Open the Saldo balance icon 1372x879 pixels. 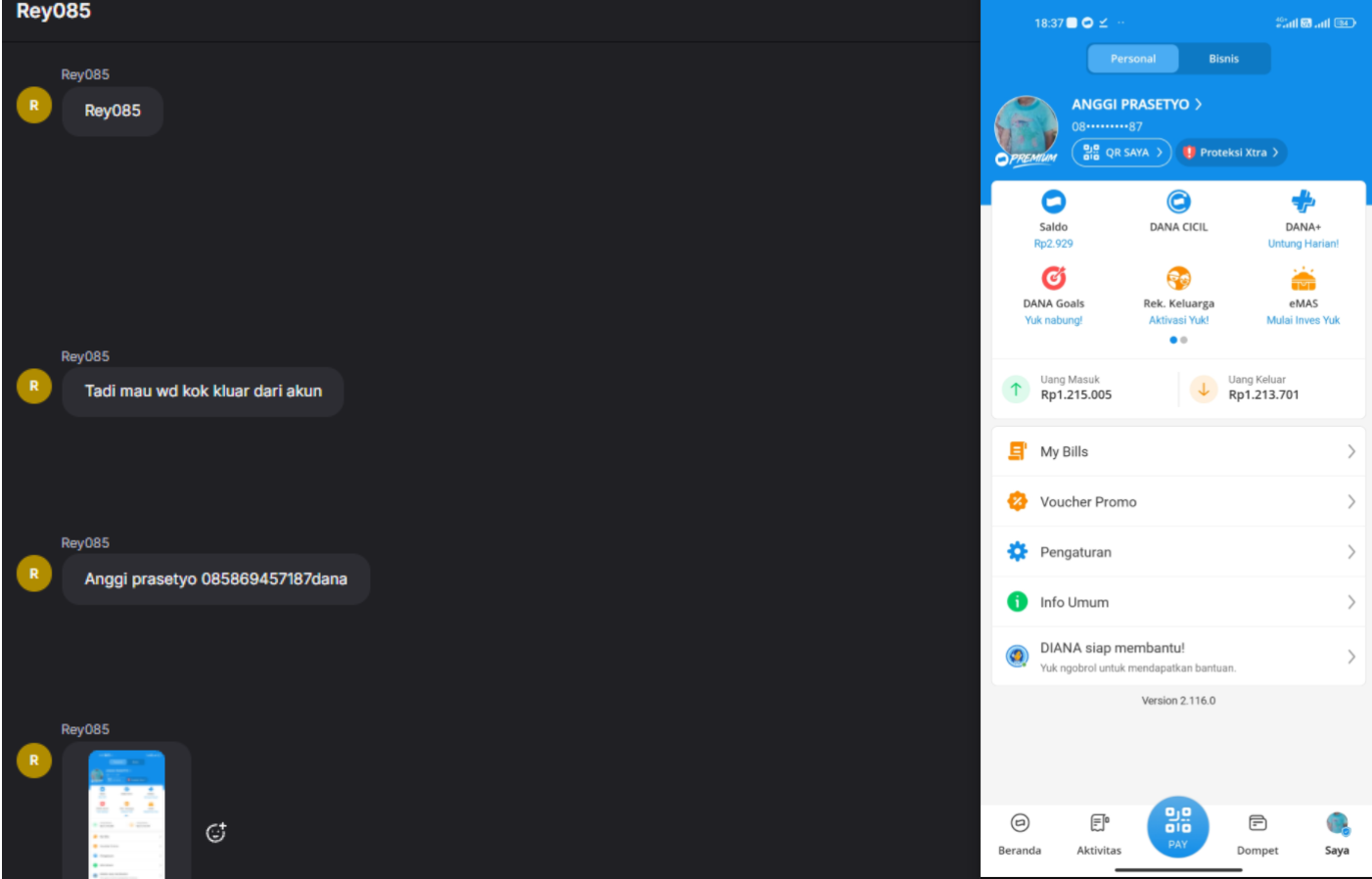click(1053, 202)
